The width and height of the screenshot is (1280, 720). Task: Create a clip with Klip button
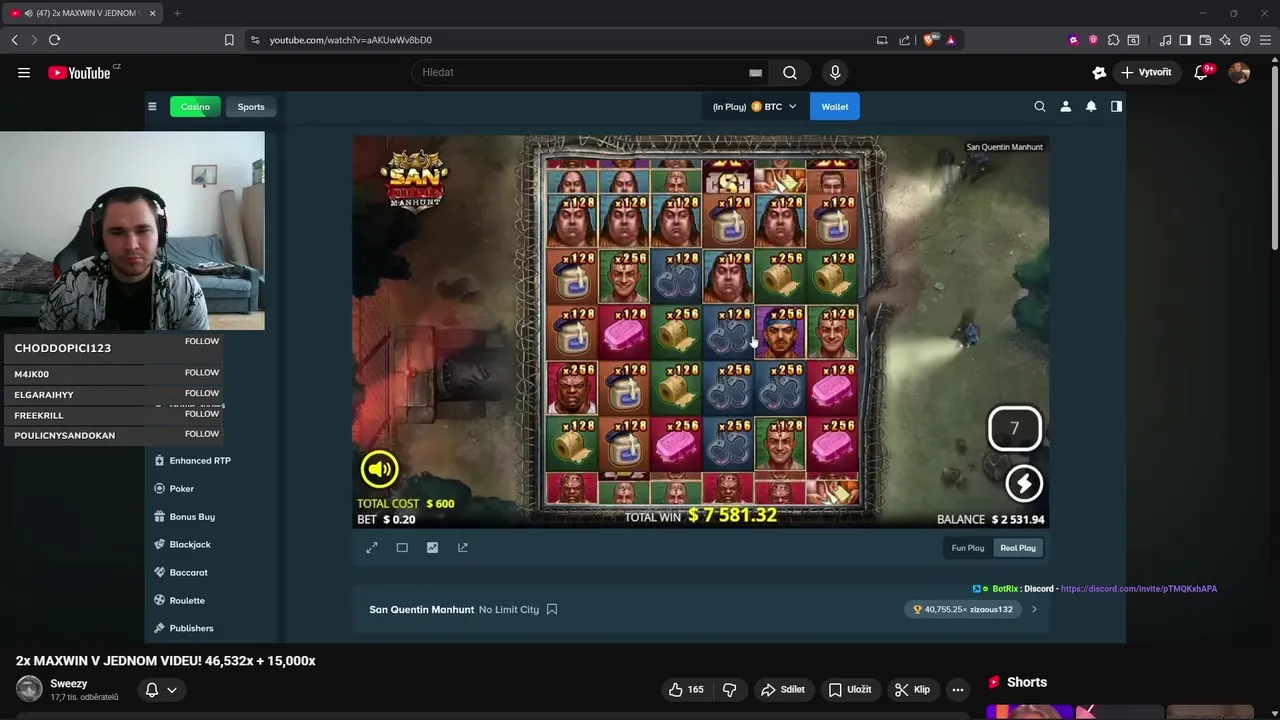point(912,689)
